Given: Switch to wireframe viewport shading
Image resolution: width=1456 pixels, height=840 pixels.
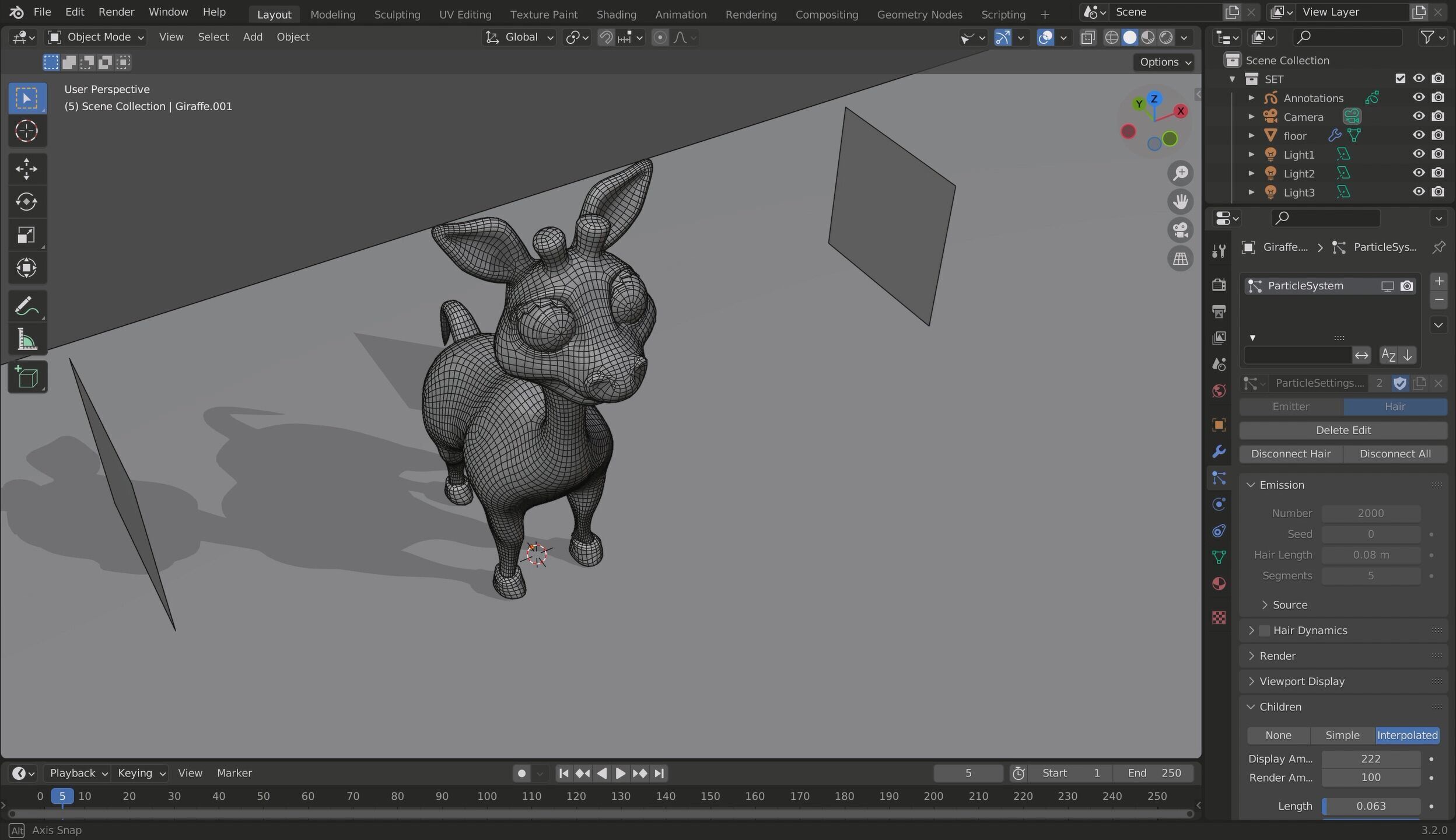Looking at the screenshot, I should (1112, 37).
